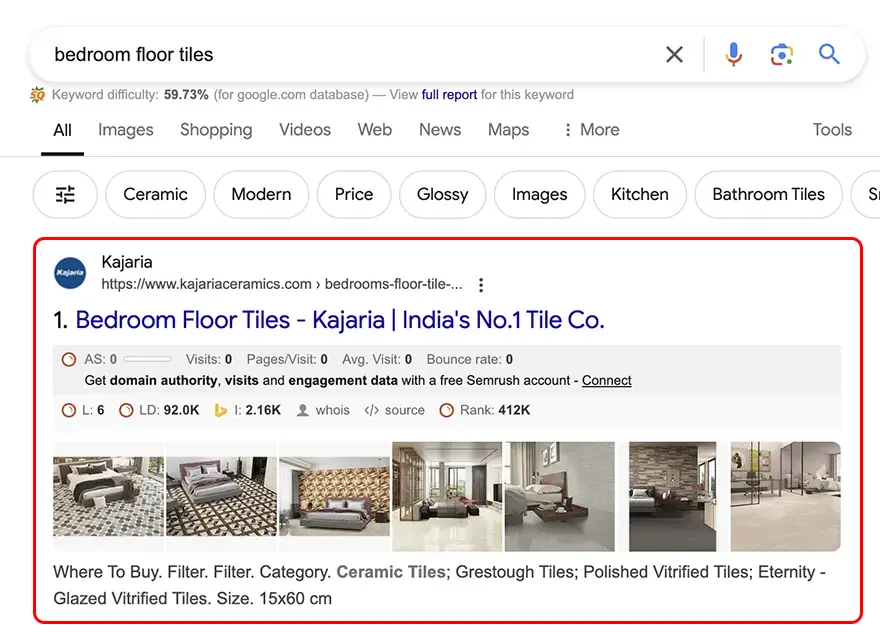
Task: View page source code link
Action: tap(394, 410)
